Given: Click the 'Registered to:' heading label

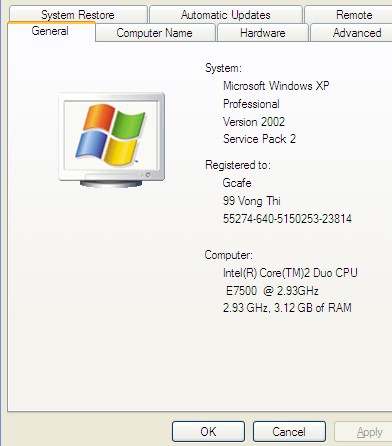Looking at the screenshot, I should [x=238, y=165].
